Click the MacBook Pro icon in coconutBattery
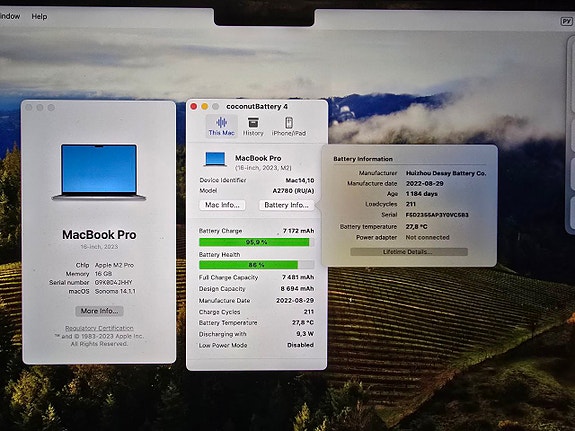Image resolution: width=575 pixels, height=431 pixels. 215,160
